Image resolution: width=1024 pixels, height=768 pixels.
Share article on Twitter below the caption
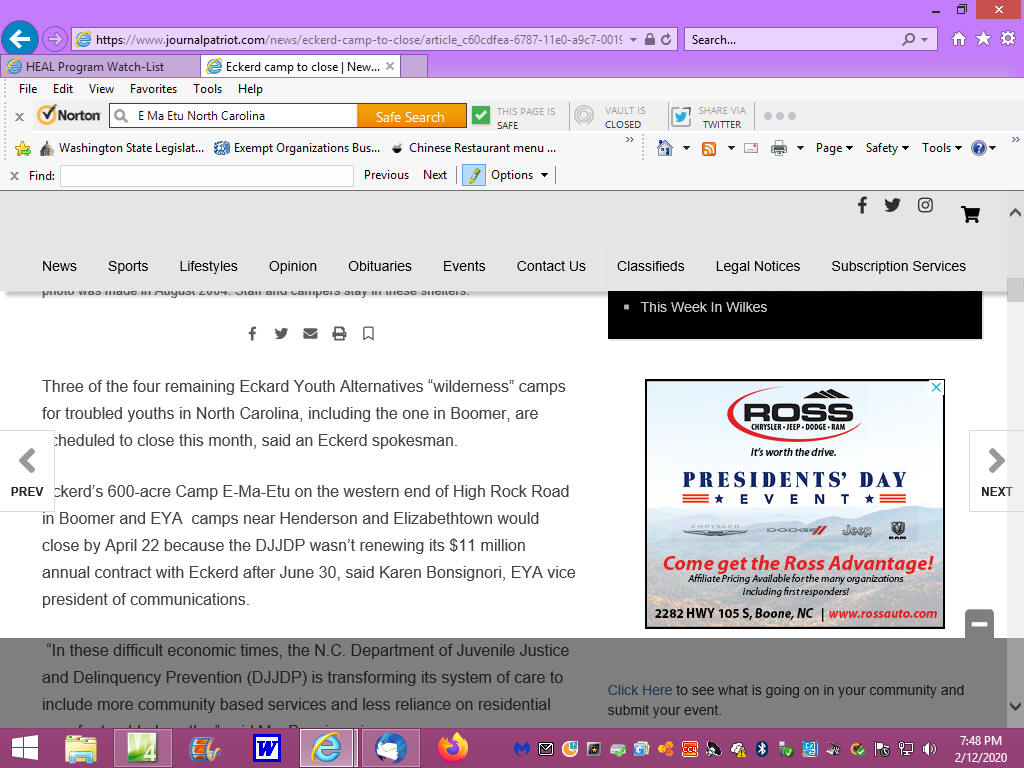(281, 334)
